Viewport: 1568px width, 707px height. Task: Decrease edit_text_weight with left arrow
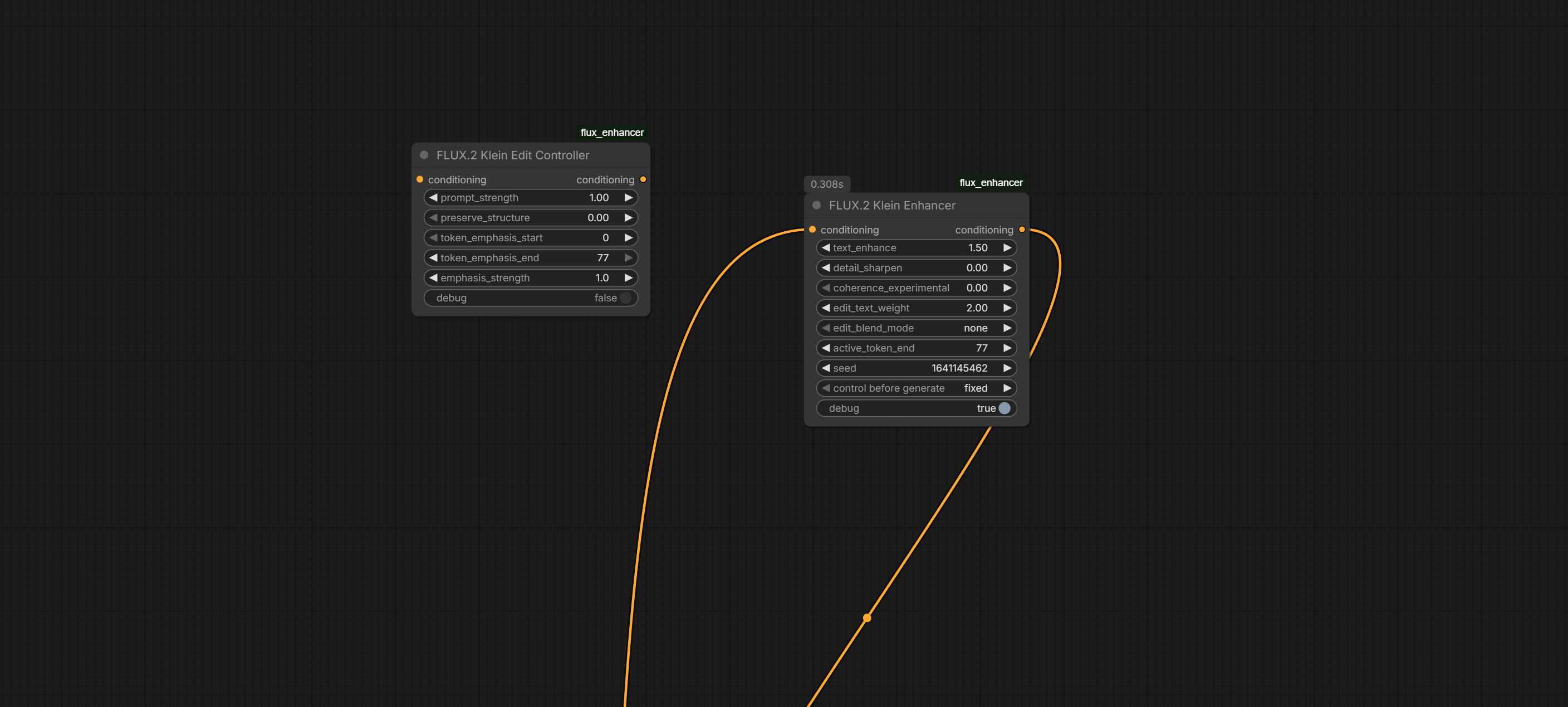(x=826, y=308)
